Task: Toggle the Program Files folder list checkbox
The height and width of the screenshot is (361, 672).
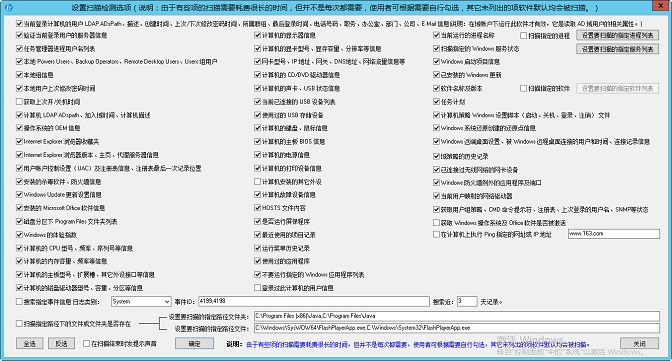Action: coord(19,222)
